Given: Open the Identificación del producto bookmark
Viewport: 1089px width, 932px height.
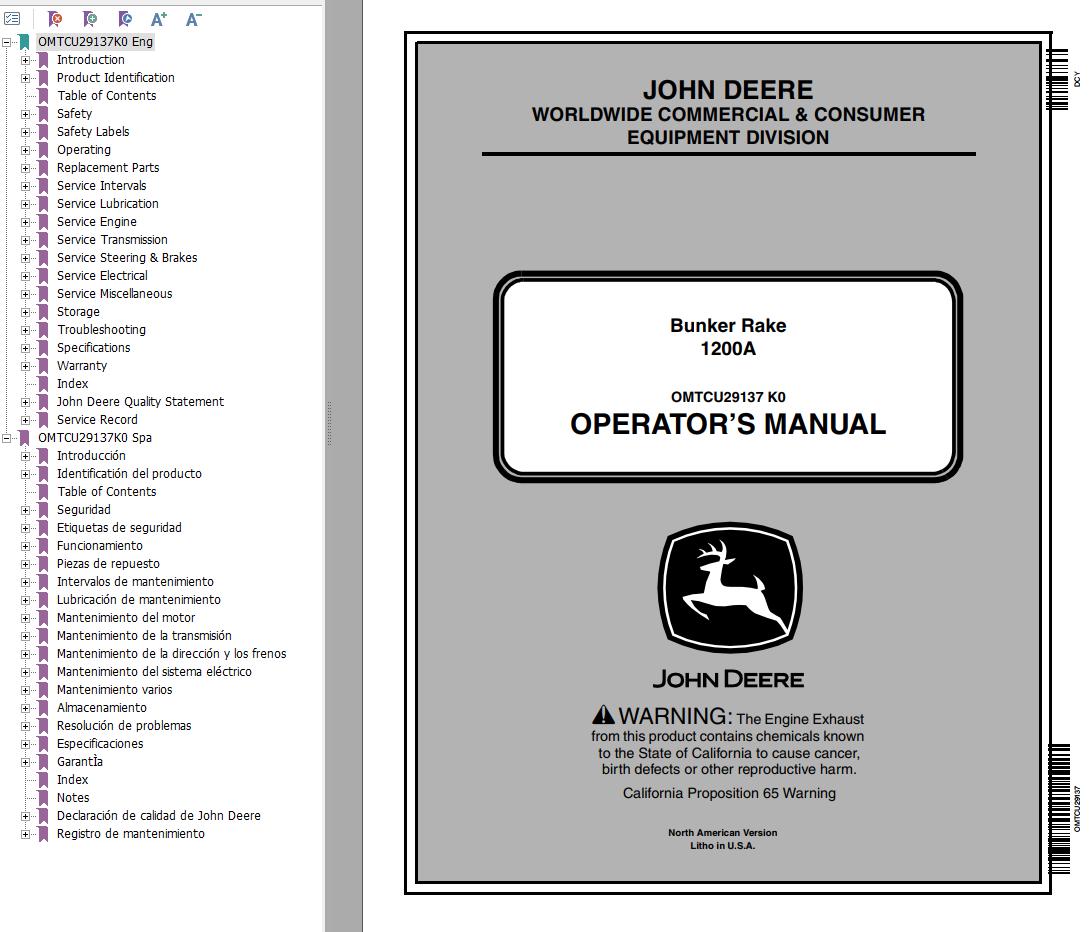Looking at the screenshot, I should click(129, 474).
